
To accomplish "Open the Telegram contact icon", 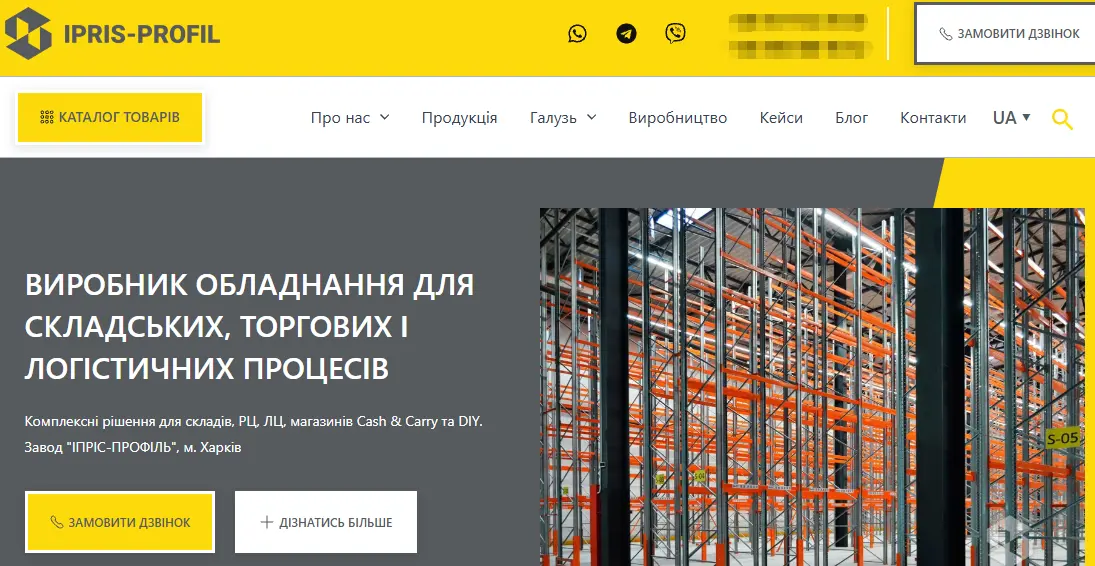I will pyautogui.click(x=626, y=33).
